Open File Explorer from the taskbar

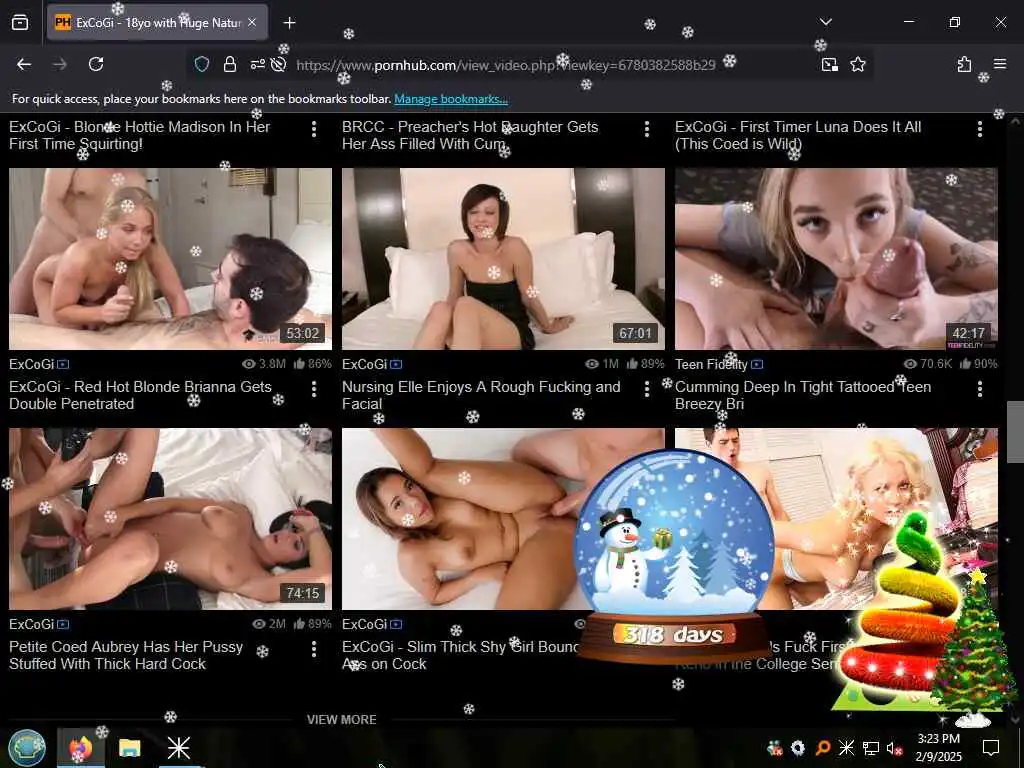[x=129, y=748]
